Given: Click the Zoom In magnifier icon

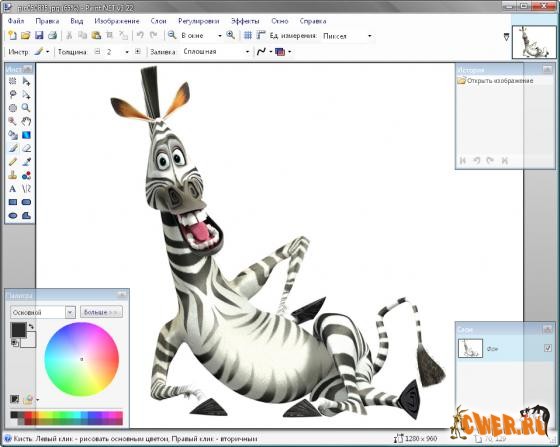Looking at the screenshot, I should click(x=231, y=35).
